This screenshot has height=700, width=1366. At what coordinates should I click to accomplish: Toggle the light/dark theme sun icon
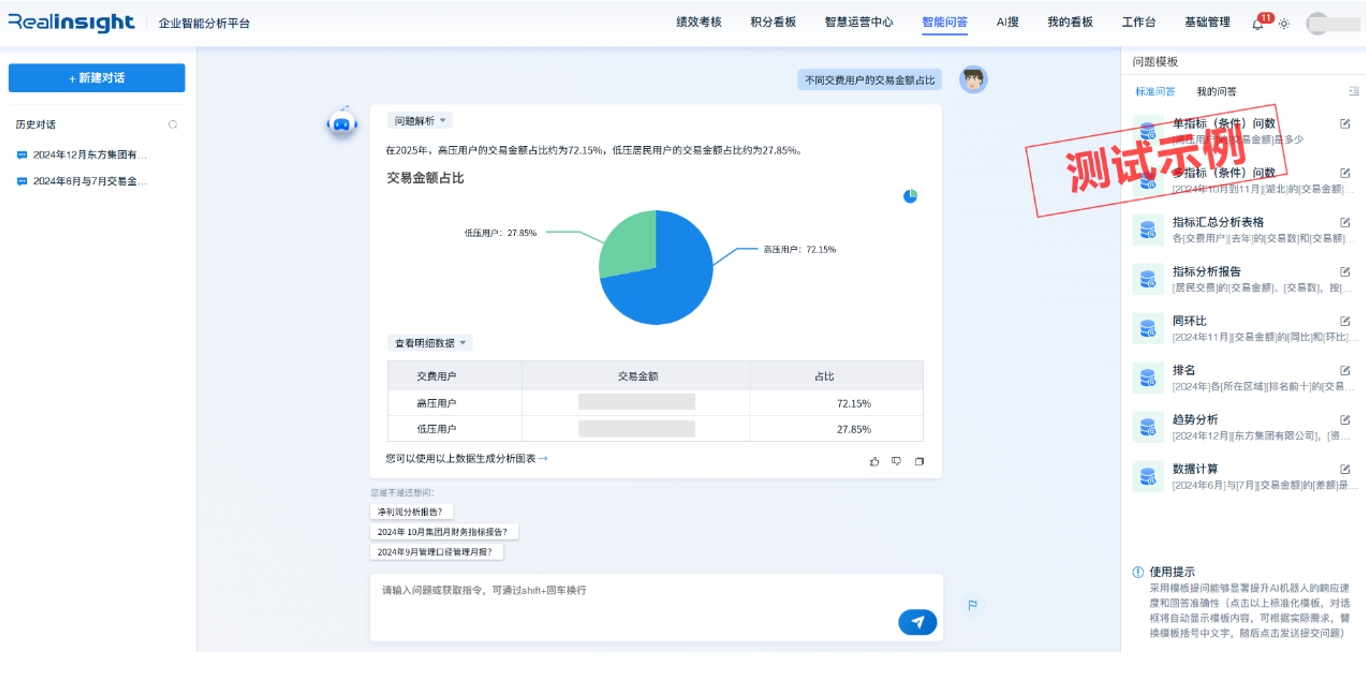(1284, 24)
